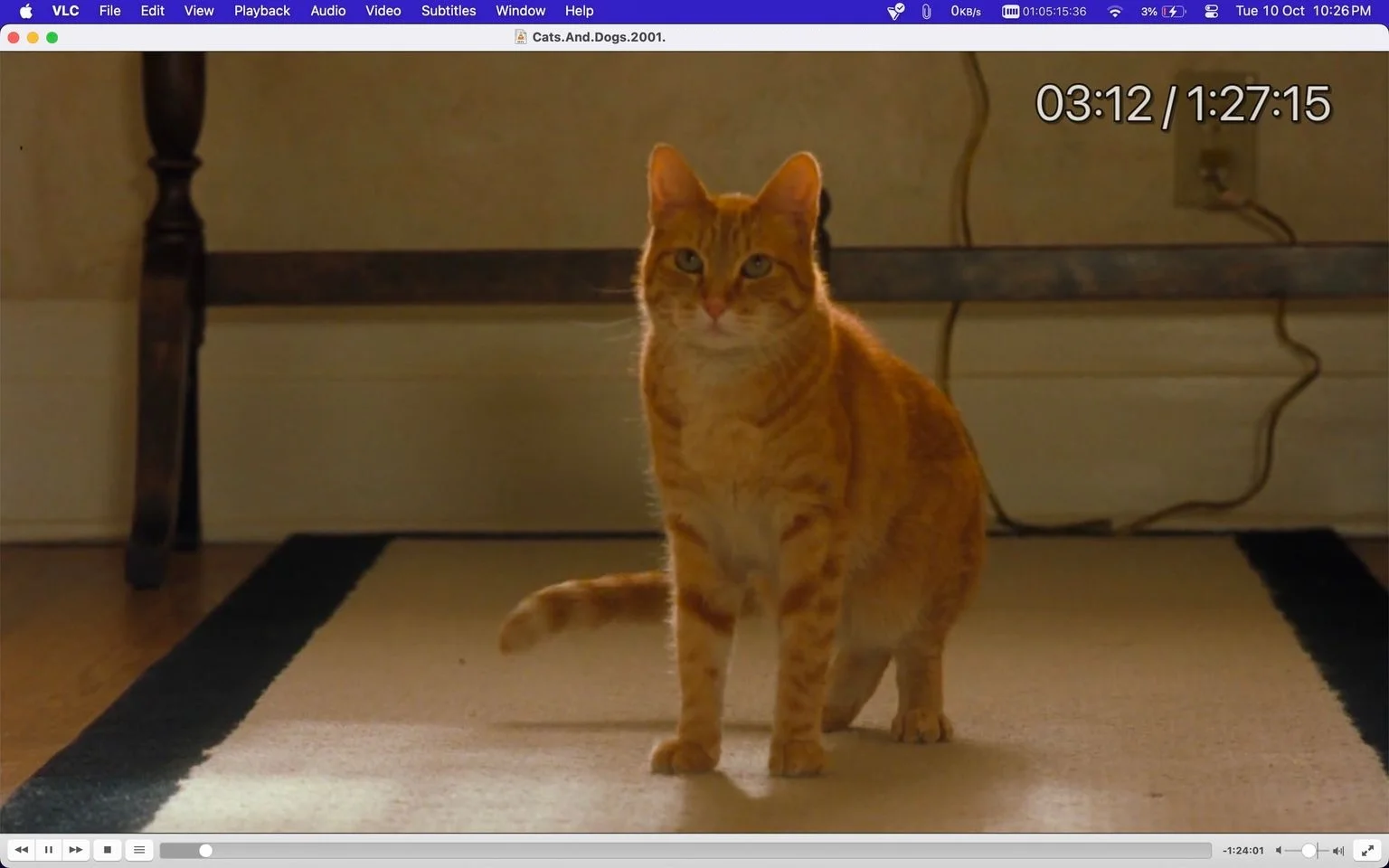1389x868 pixels.
Task: Click the rewind button in VLC controls
Action: point(21,850)
